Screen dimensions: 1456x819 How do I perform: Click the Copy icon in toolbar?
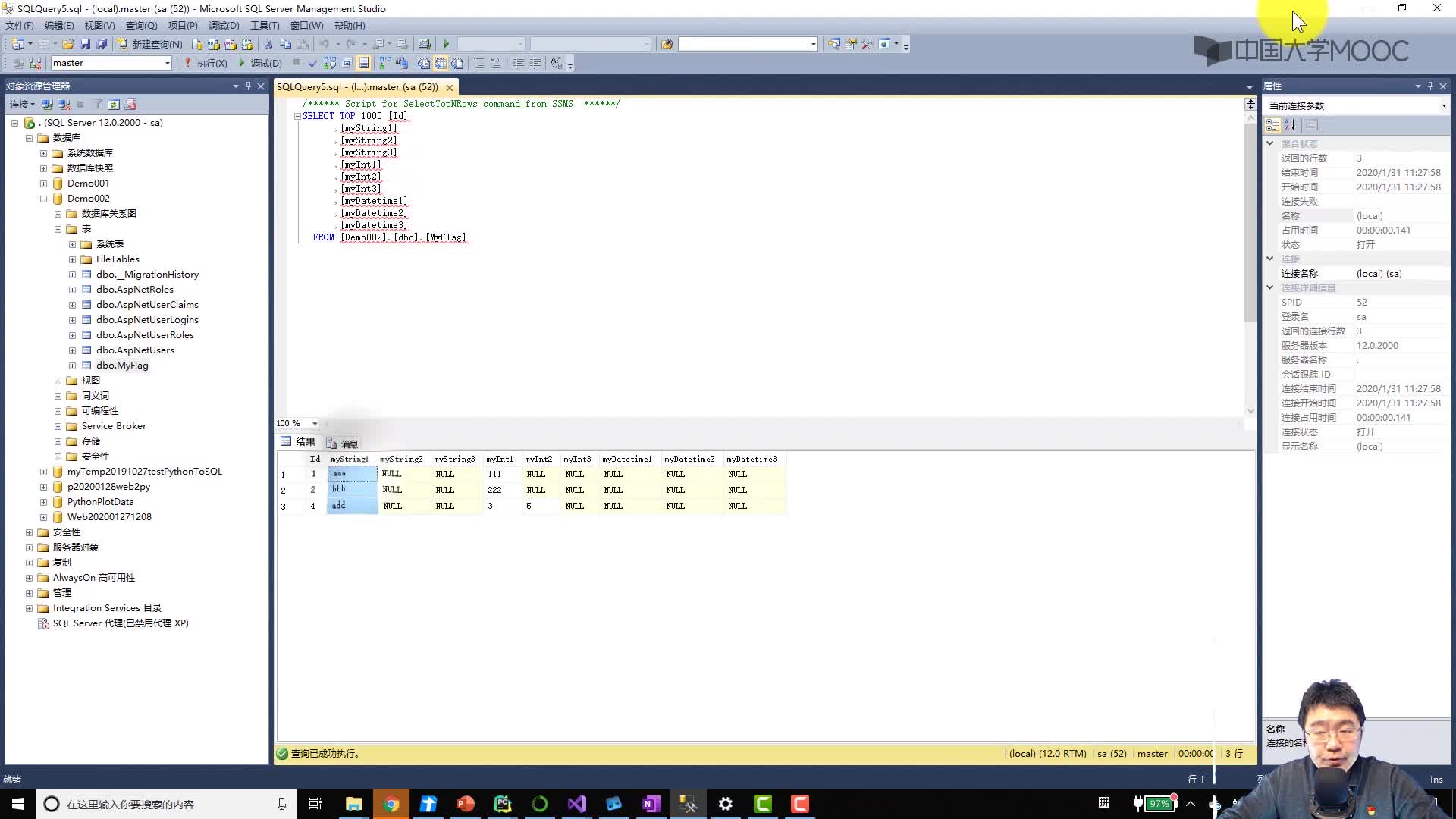coord(285,44)
